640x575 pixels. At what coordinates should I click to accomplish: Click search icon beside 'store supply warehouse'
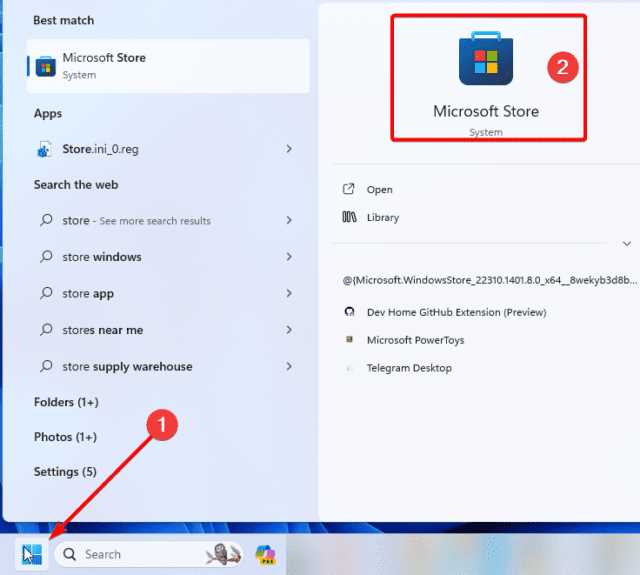coord(46,366)
